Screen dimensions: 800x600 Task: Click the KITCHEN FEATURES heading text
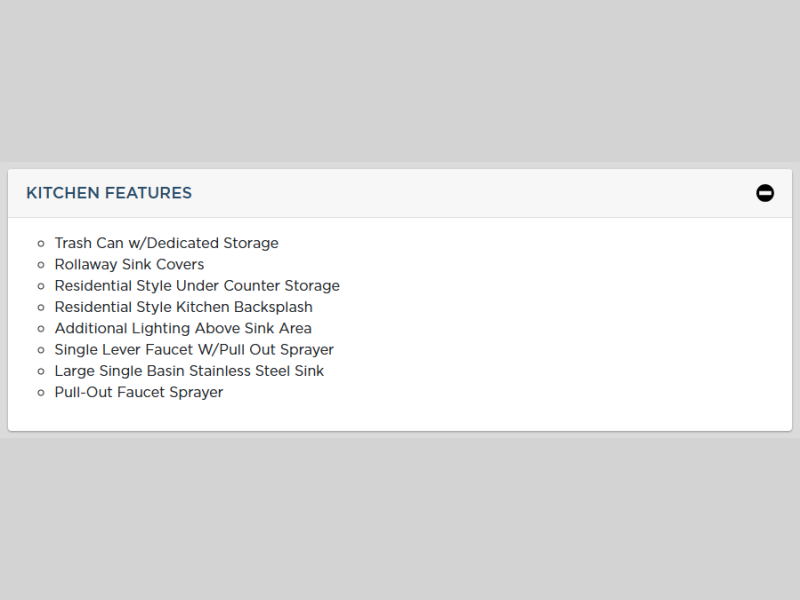(x=109, y=193)
